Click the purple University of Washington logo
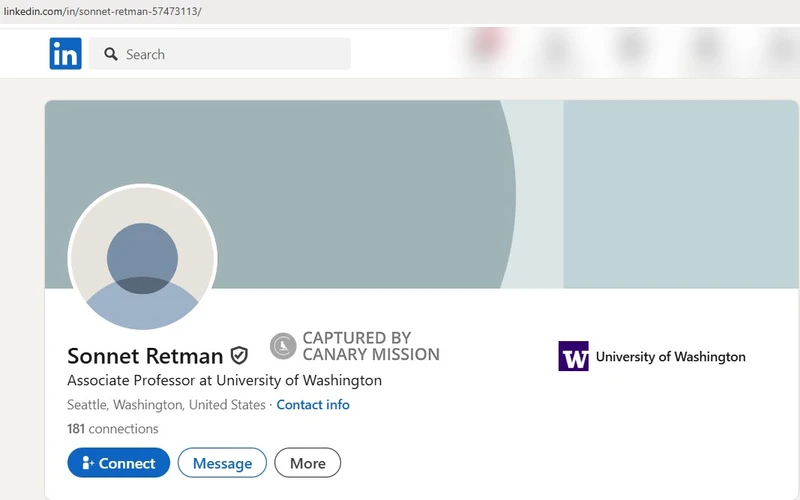800x500 pixels. click(x=573, y=356)
